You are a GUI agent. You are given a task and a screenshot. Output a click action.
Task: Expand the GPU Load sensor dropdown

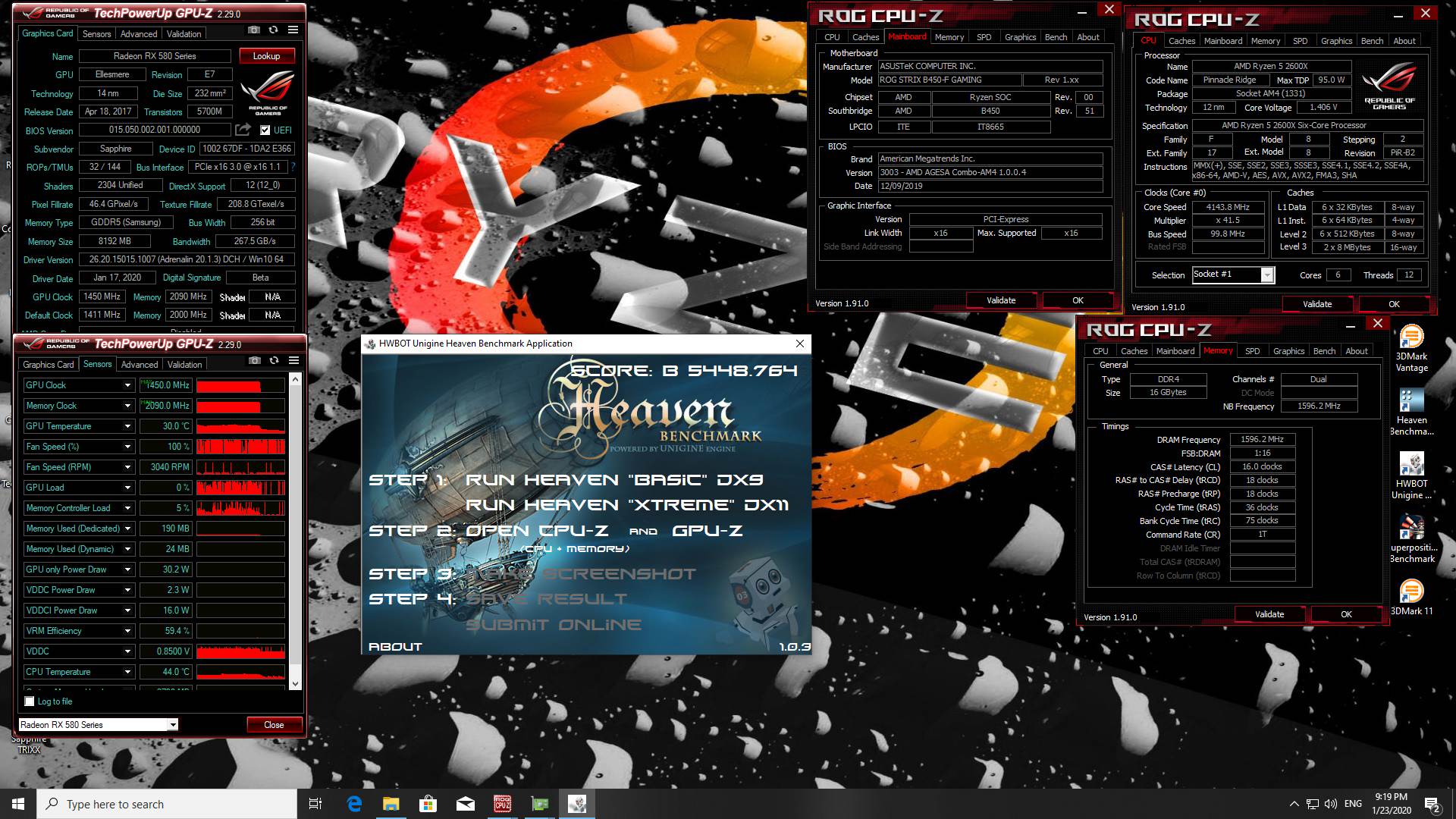(127, 488)
